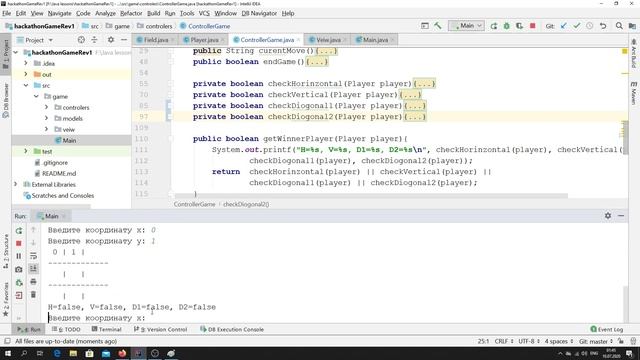This screenshot has height=360, width=640.
Task: Pause output in Run panel
Action: (x=19, y=256)
